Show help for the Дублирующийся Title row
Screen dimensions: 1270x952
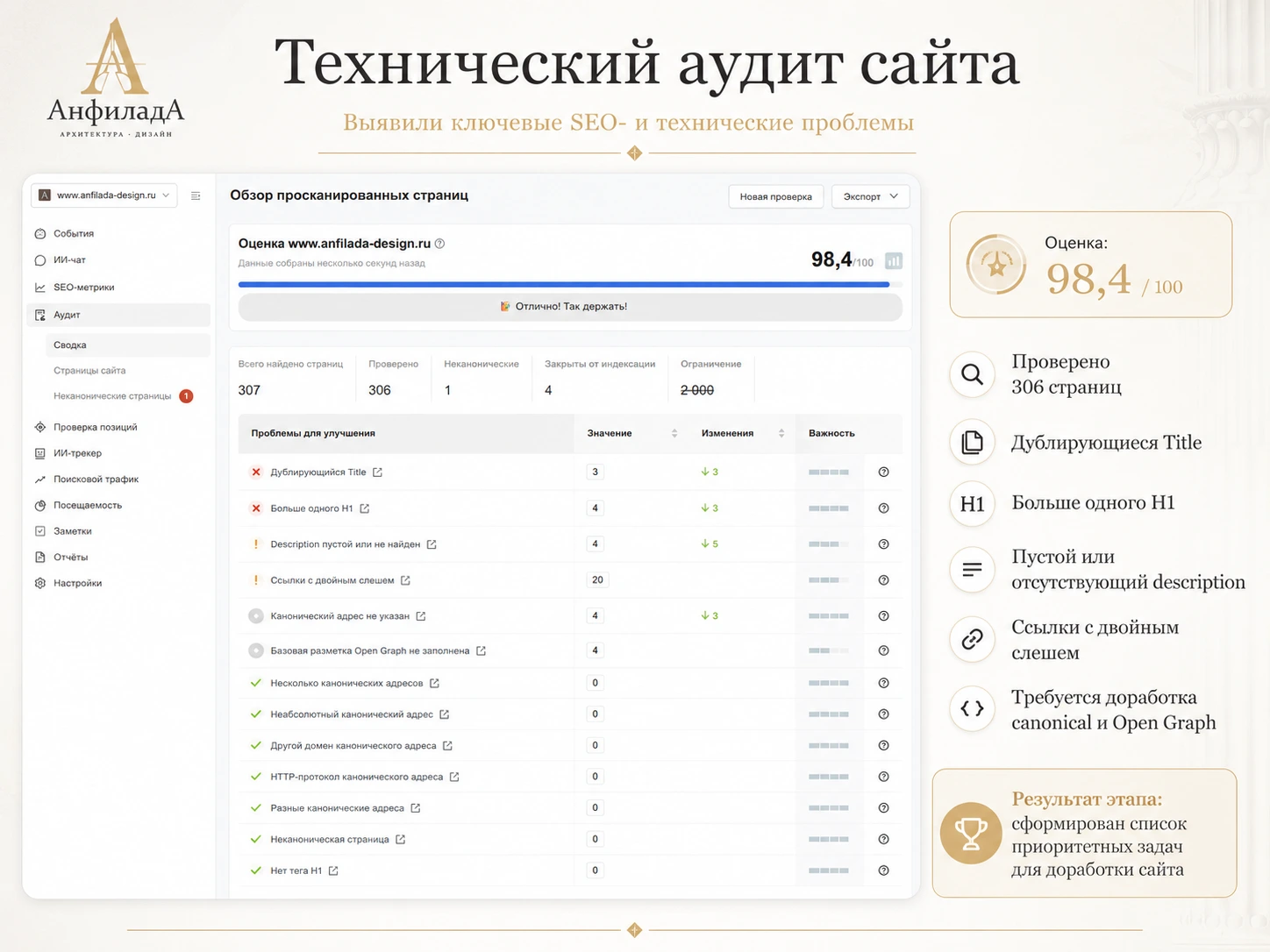pos(883,472)
